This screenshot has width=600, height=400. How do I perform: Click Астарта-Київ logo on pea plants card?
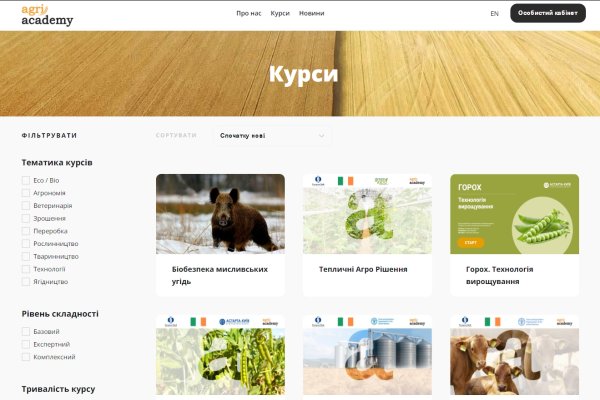click(x=234, y=322)
